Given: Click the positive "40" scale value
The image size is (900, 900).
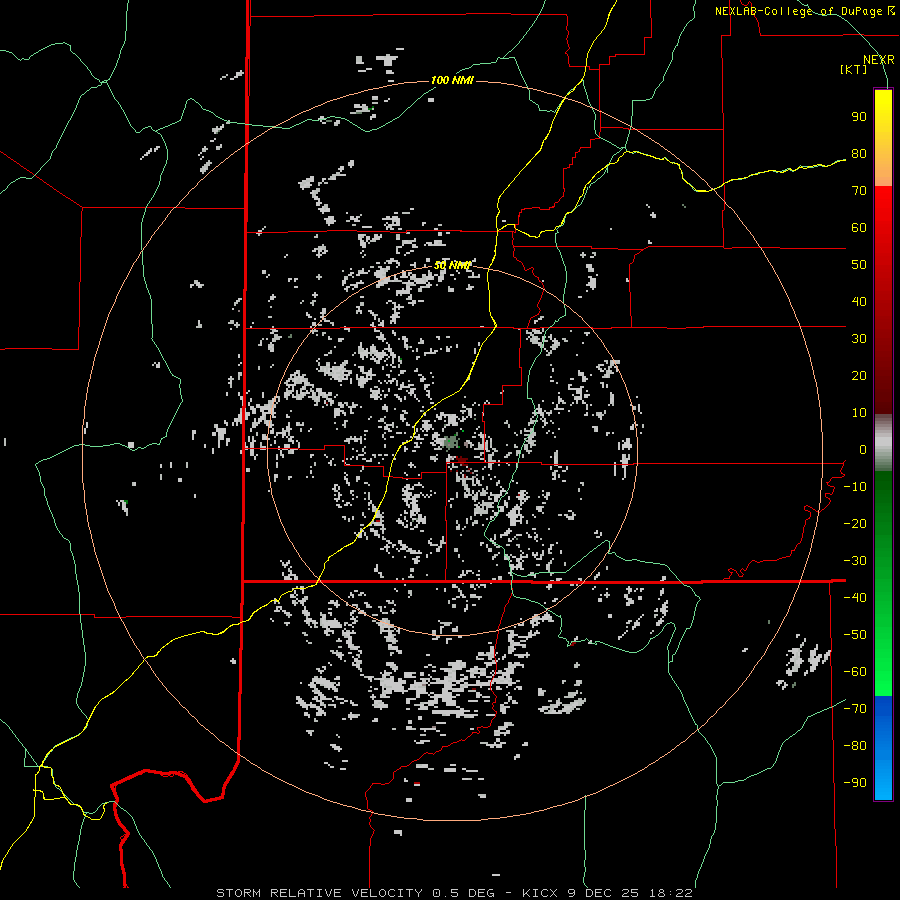Looking at the screenshot, I should click(859, 302).
